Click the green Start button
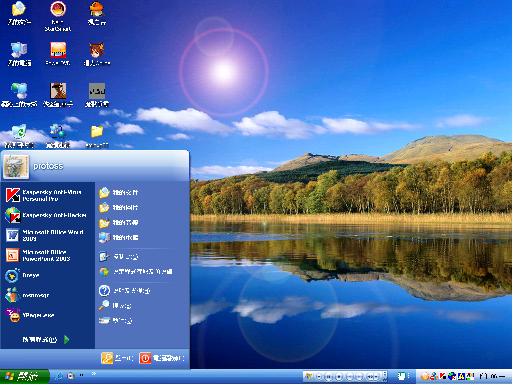Screen dimensions: 513x385 [24, 377]
